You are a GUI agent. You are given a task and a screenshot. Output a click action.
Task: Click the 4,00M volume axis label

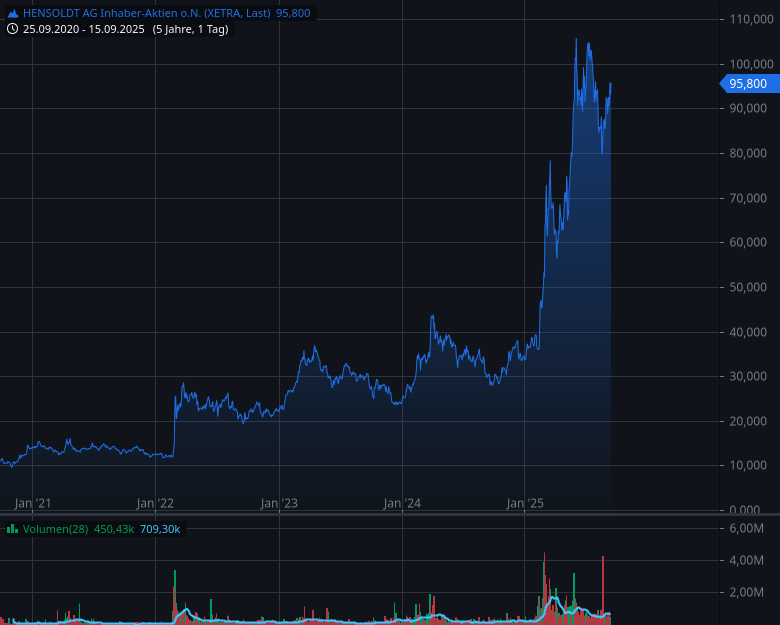[x=746, y=560]
